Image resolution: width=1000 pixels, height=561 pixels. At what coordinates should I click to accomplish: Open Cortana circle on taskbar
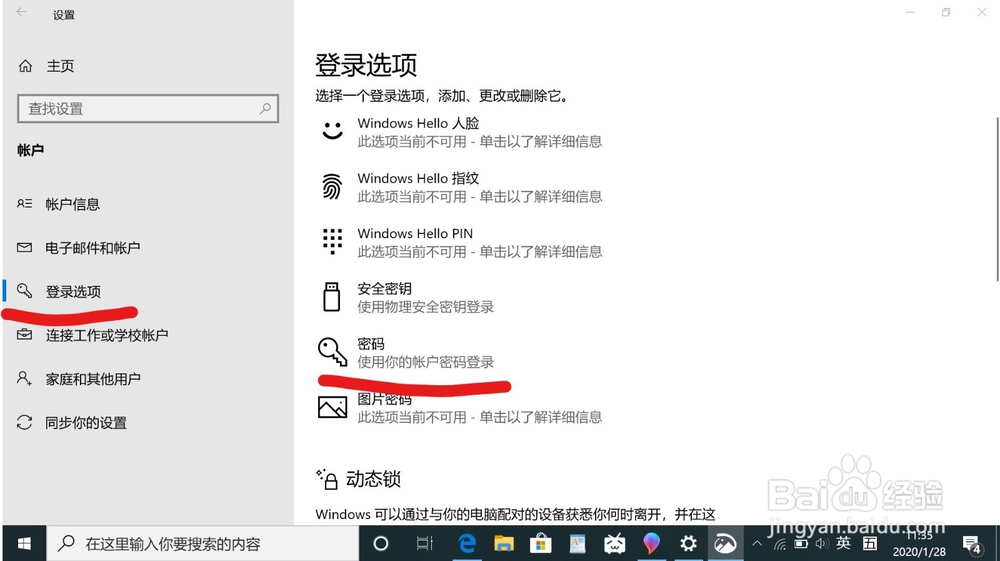click(381, 543)
